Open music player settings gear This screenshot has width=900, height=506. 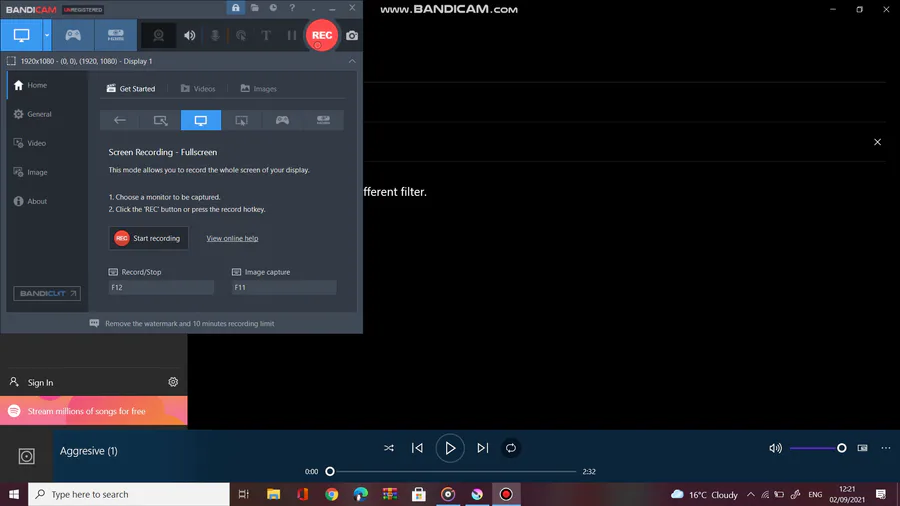(x=173, y=382)
